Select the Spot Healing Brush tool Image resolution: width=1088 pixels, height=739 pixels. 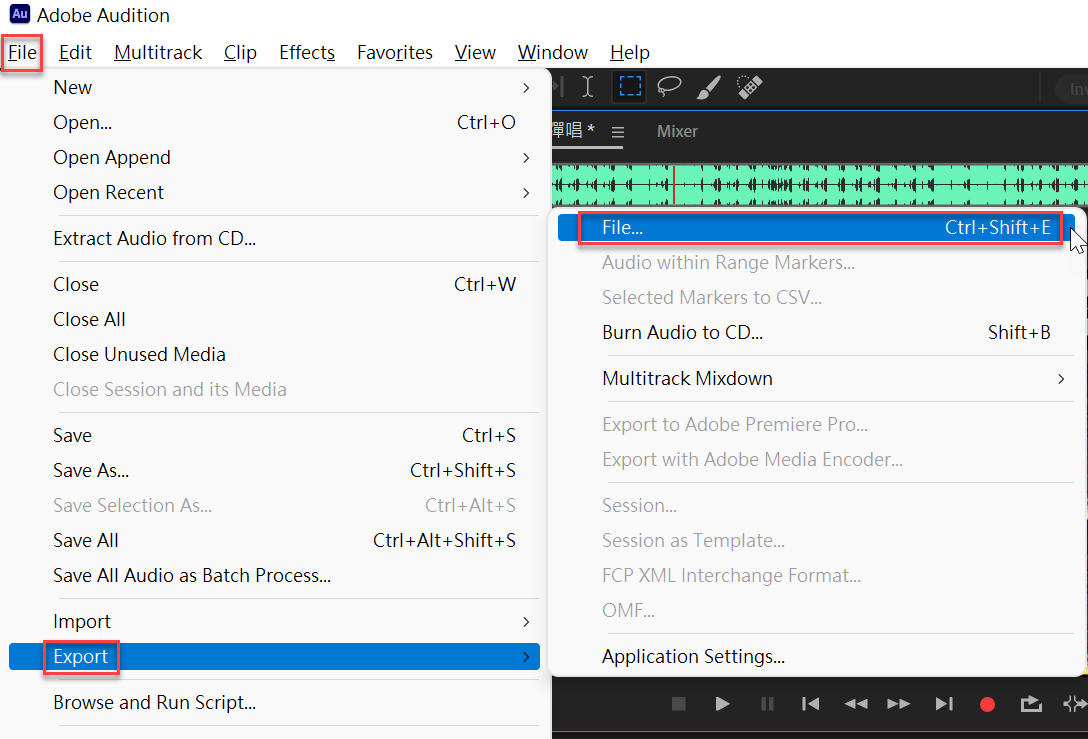(749, 87)
